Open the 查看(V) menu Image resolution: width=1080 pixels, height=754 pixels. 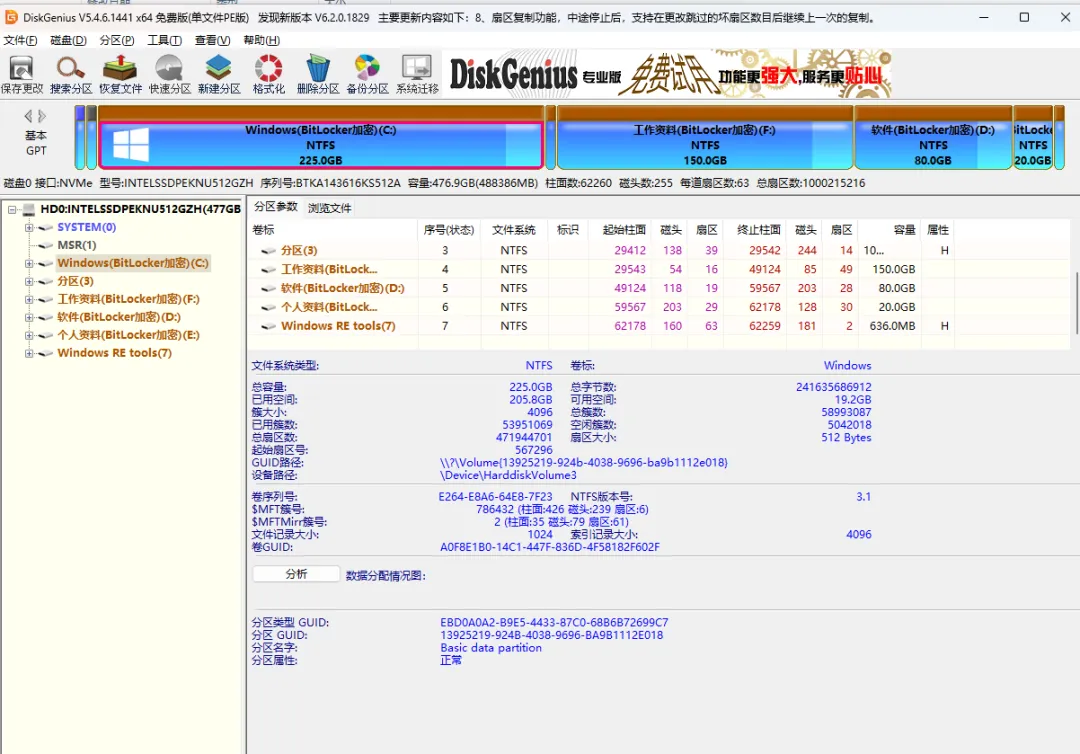[213, 41]
